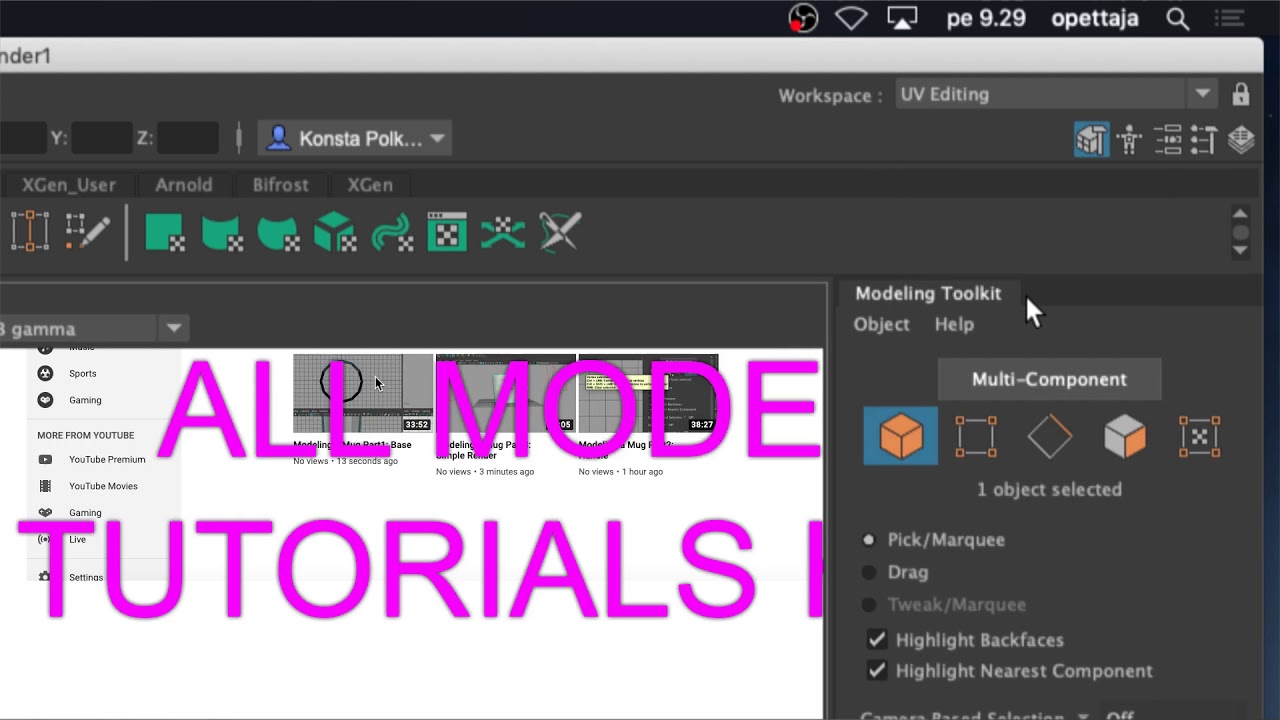Click the Unfold UV arrows shelf icon

click(x=503, y=232)
